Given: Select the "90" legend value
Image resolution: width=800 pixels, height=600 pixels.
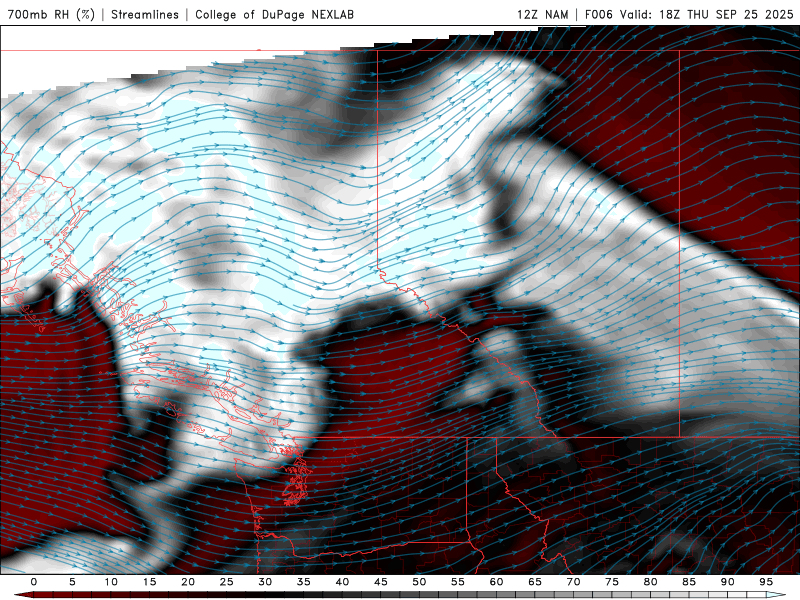Looking at the screenshot, I should coord(727,582).
